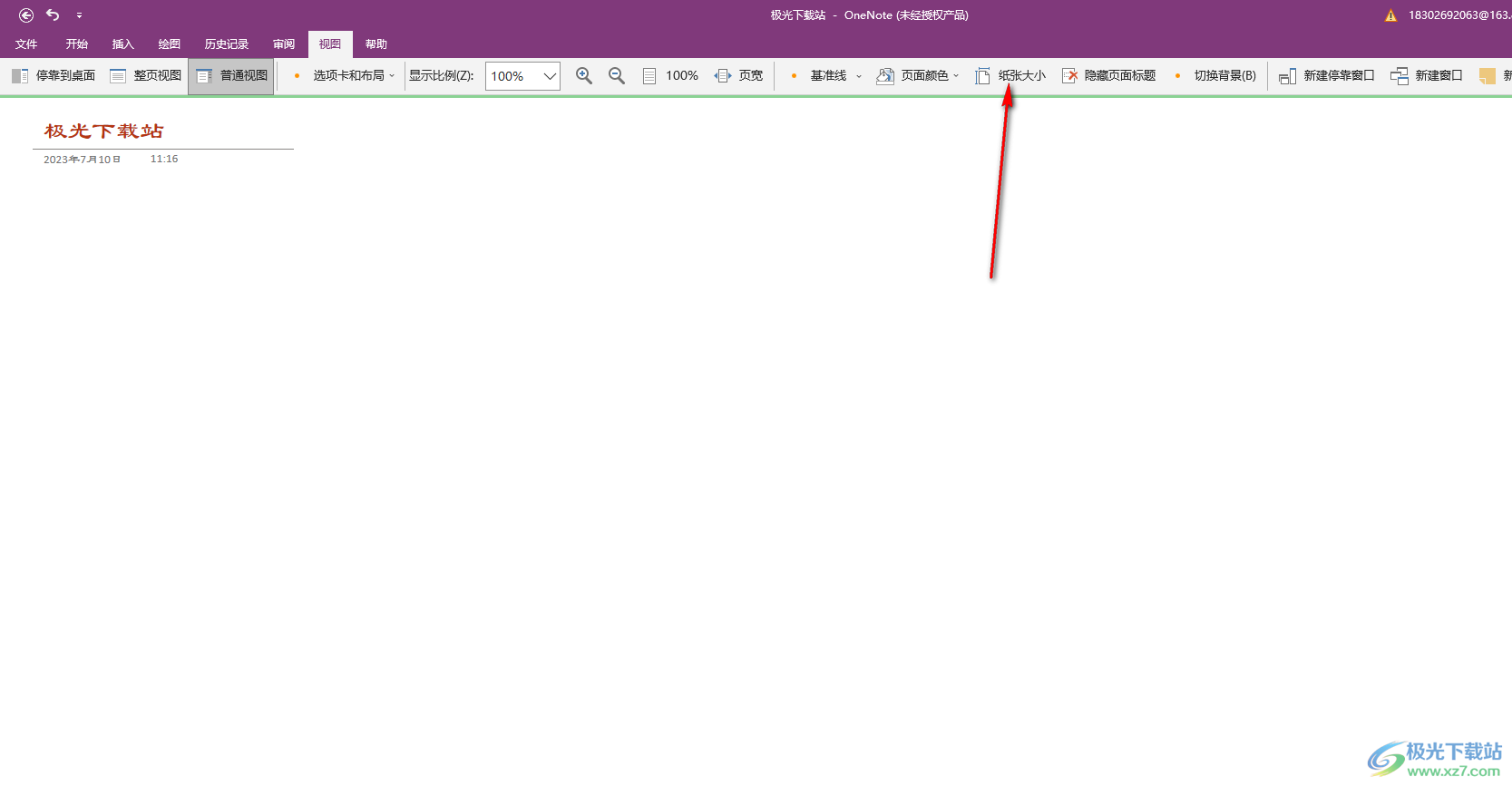This screenshot has height=786, width=1512.
Task: Open the 页面颜色 page color dropdown
Action: [917, 76]
